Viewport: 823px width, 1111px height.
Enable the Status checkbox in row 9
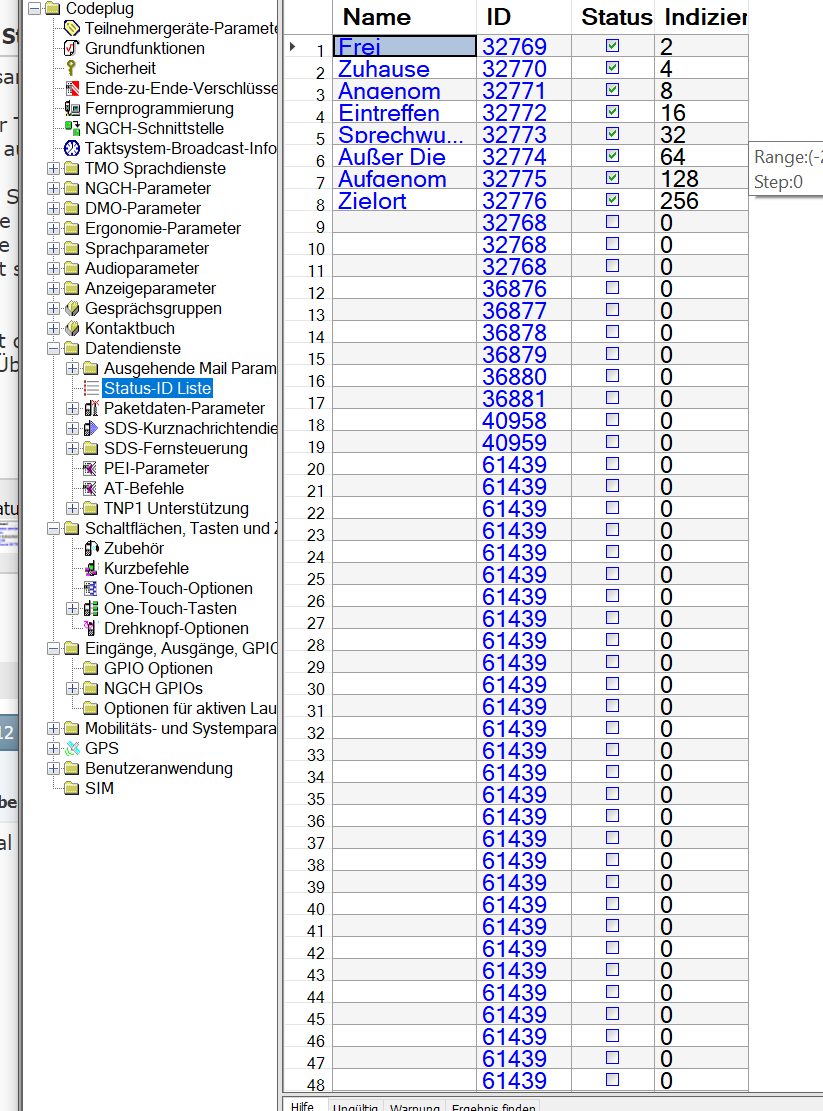613,222
